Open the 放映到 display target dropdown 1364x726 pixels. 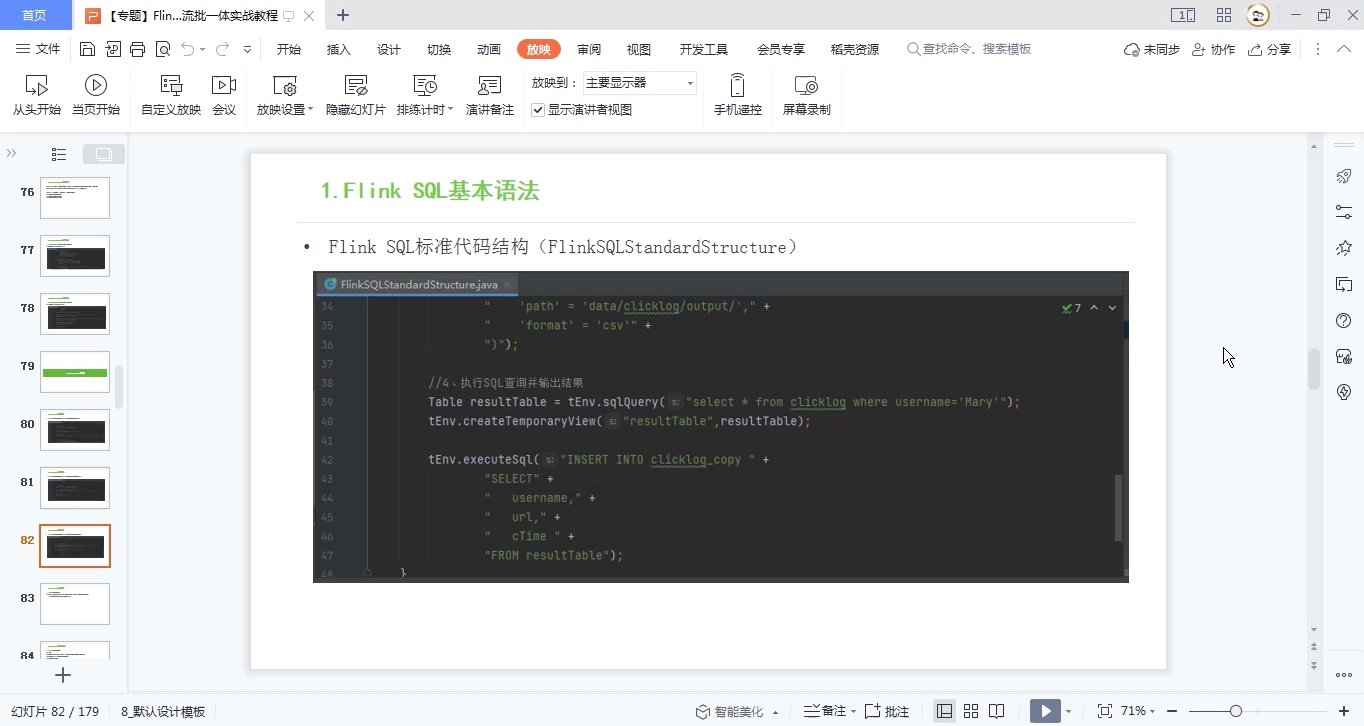[x=691, y=83]
